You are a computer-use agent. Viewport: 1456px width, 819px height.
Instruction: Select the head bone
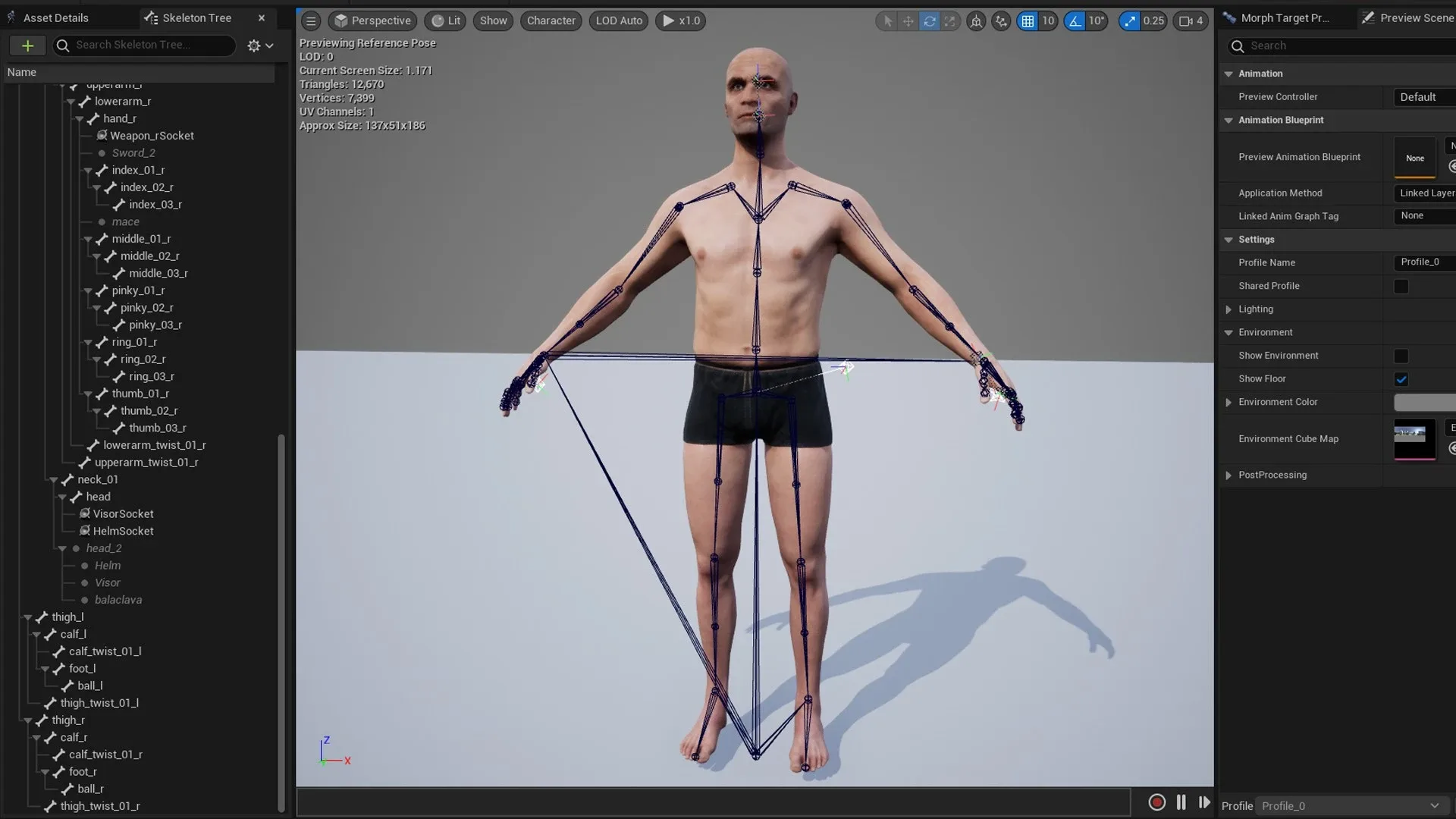[98, 497]
